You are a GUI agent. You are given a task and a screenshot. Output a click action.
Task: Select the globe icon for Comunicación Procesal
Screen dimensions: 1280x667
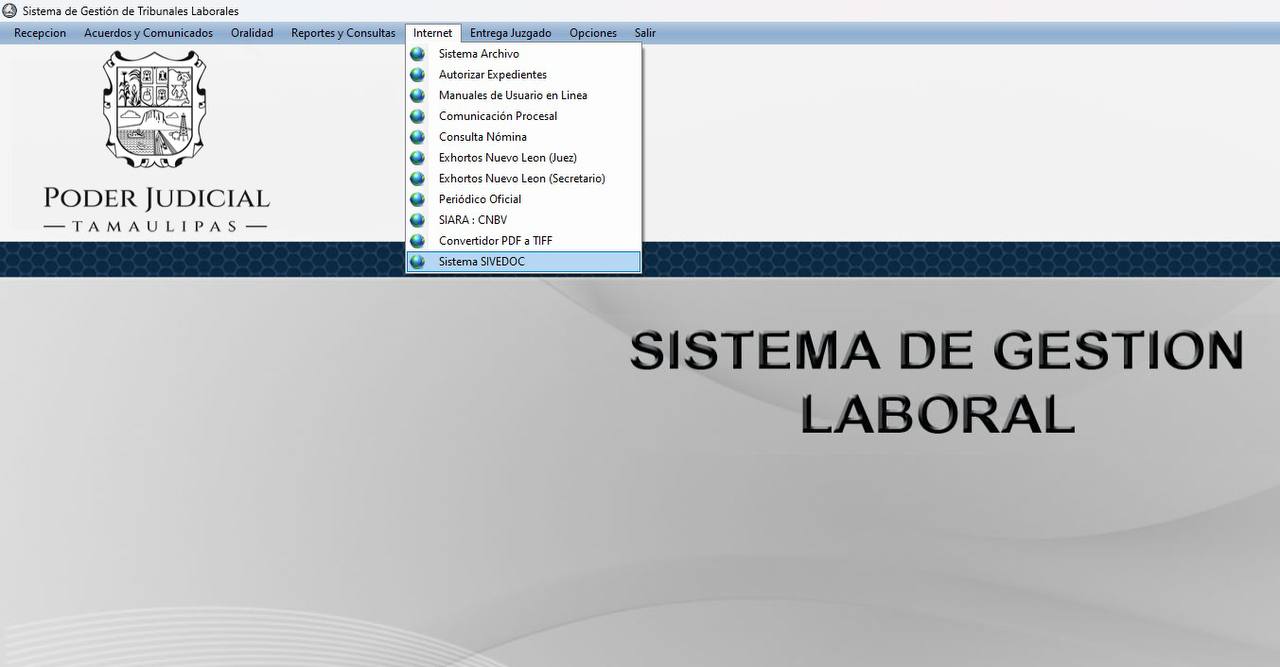(417, 116)
